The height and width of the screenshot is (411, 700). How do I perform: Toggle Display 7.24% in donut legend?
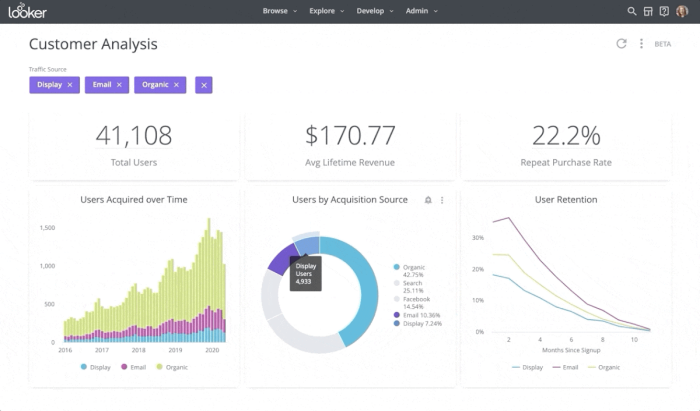click(x=417, y=324)
